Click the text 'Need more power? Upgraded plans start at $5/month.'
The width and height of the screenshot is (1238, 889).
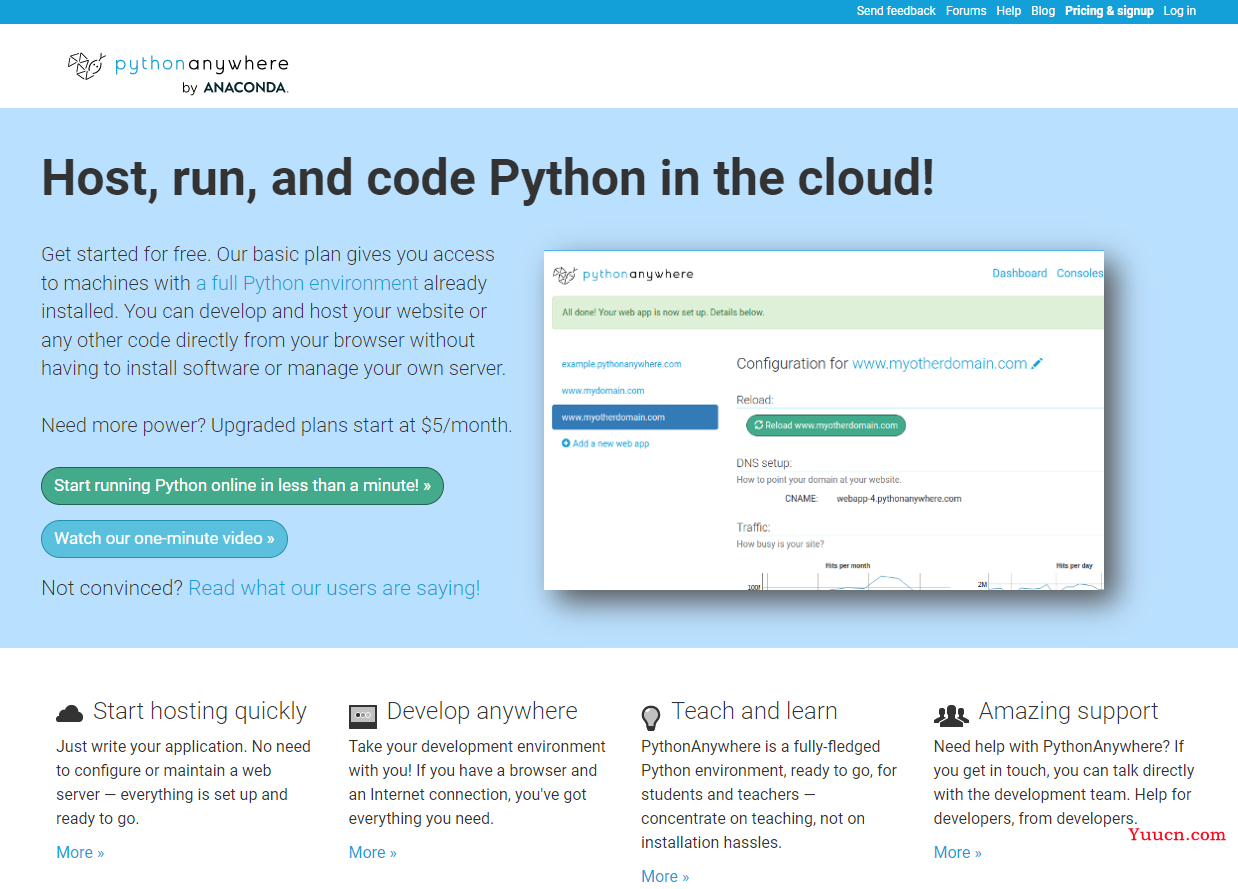pos(277,425)
